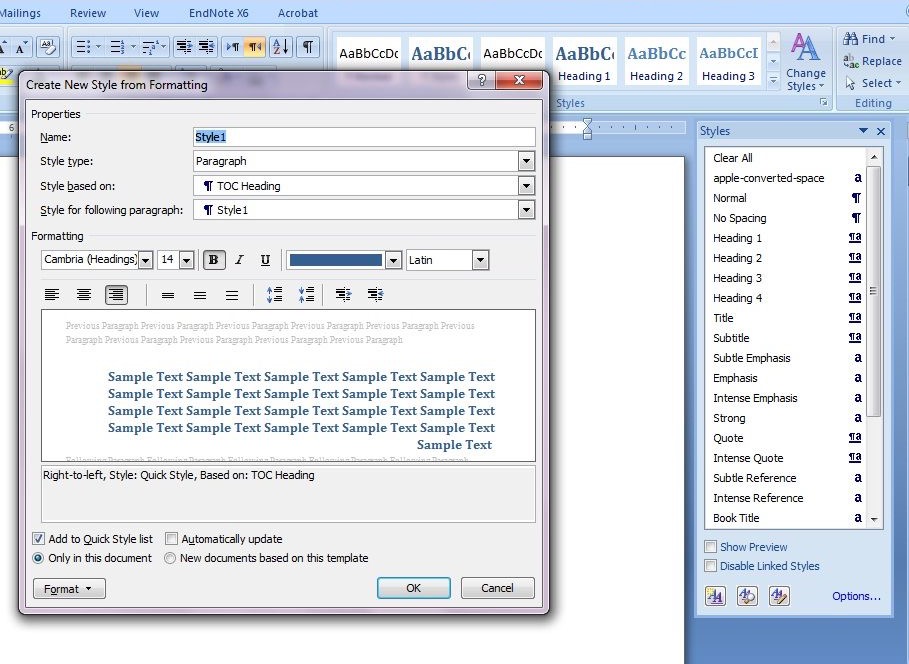Open Manage Styles from Styles pane

pos(779,596)
